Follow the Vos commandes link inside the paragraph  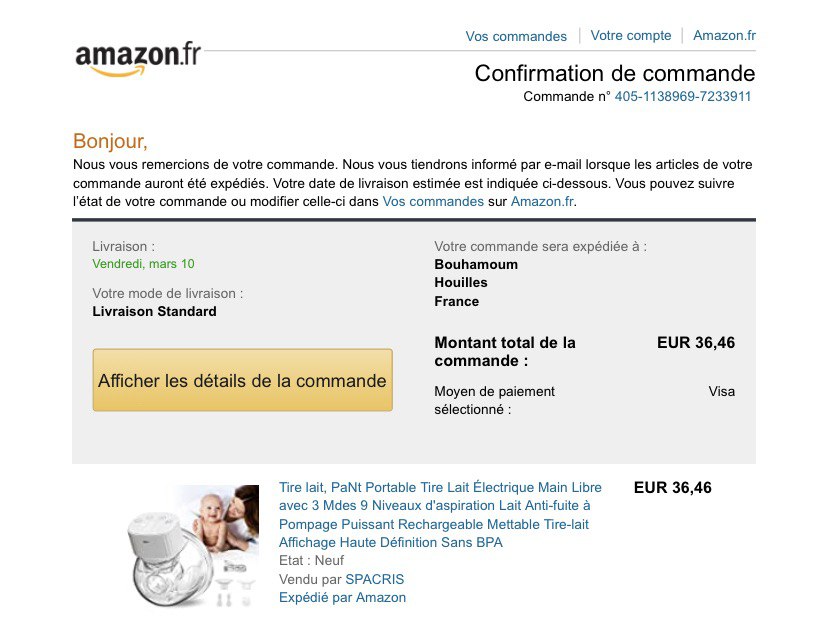tap(433, 201)
